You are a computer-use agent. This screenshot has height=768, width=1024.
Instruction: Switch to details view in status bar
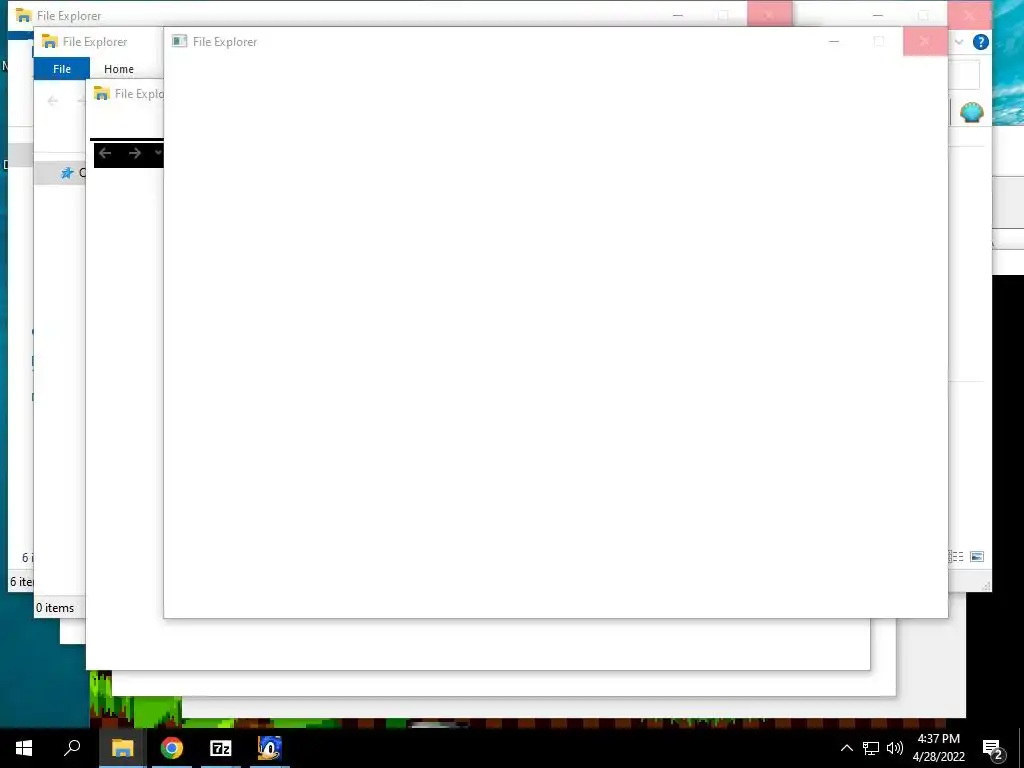coord(956,556)
